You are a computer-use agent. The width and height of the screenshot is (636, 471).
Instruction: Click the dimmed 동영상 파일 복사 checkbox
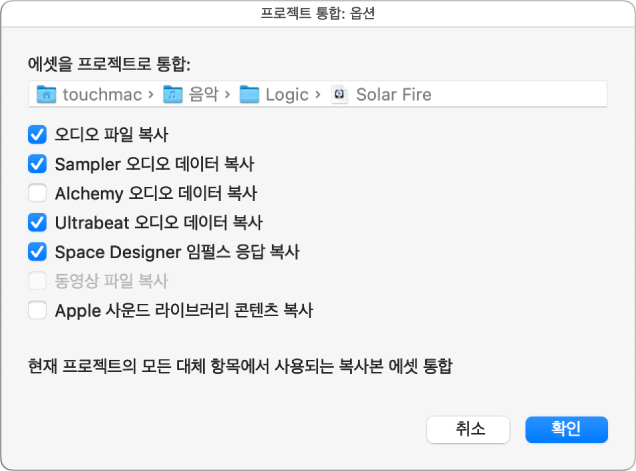click(38, 281)
